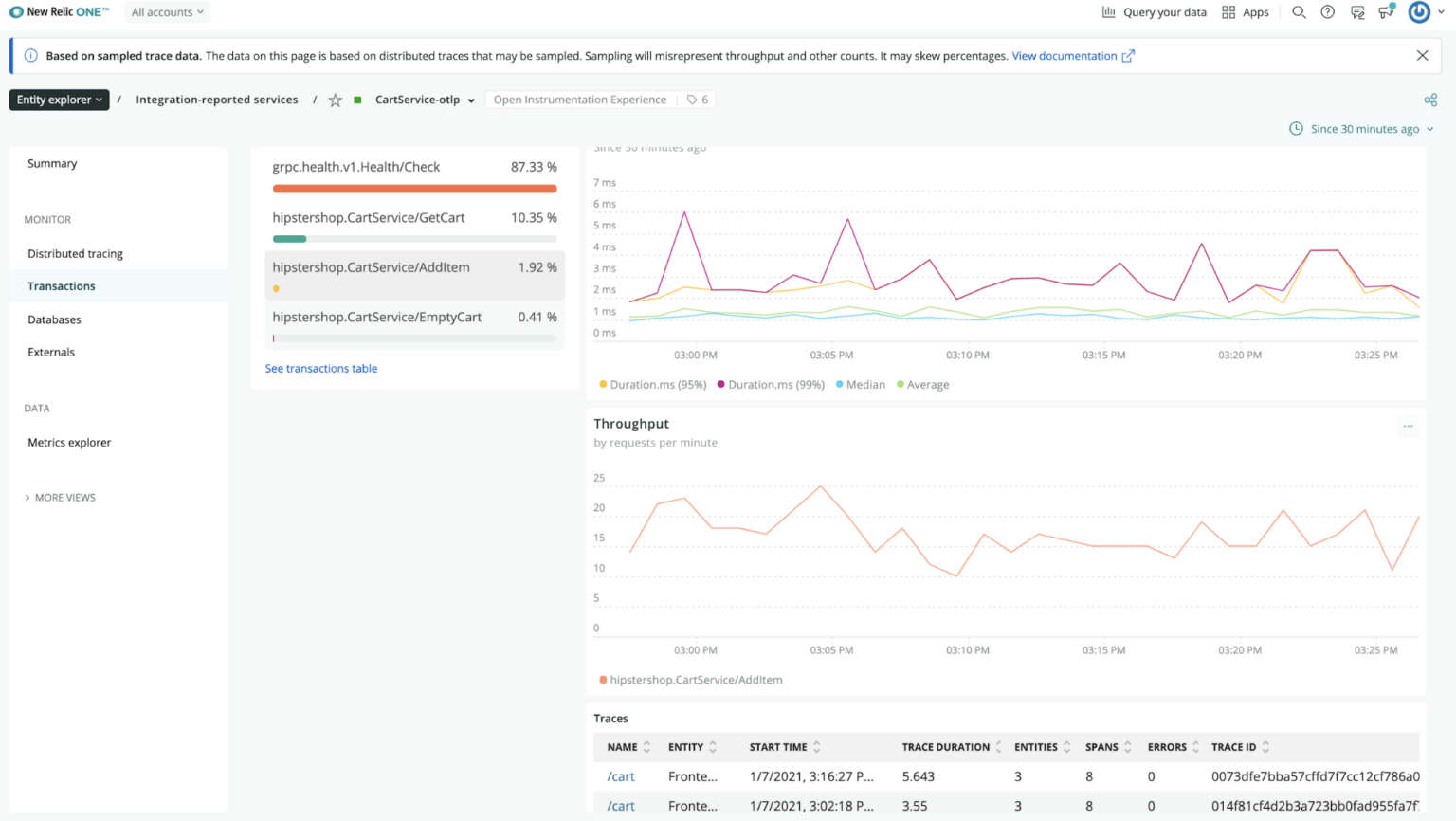Toggle the Median legend series
Viewport: 1456px width, 821px height.
(860, 384)
